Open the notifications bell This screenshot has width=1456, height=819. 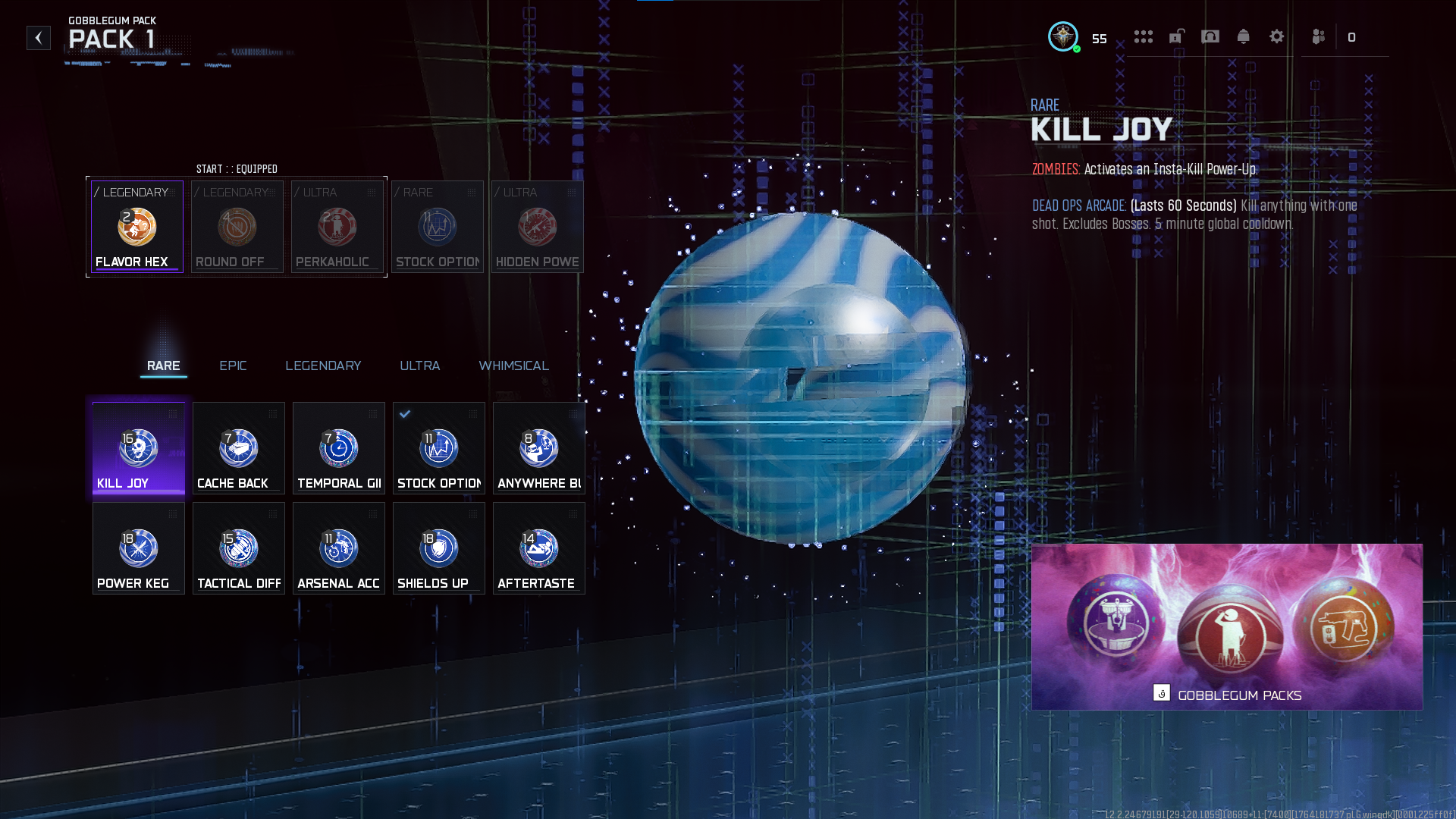[x=1244, y=36]
